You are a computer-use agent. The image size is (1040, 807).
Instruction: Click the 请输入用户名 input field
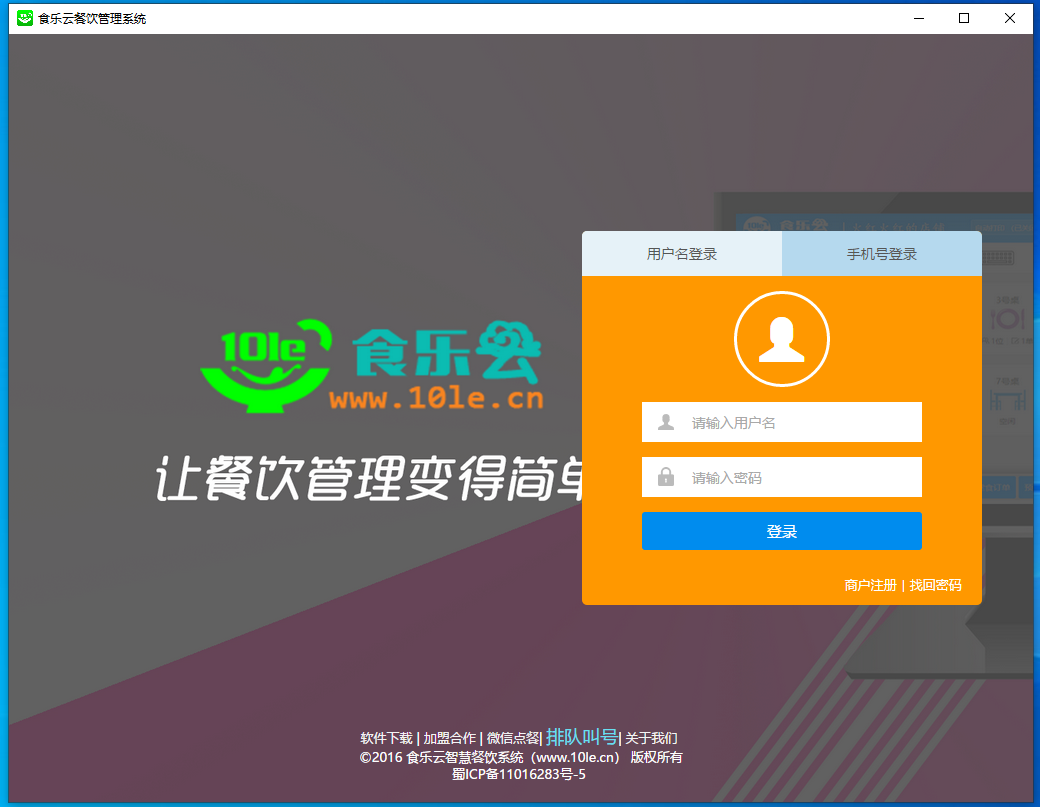(x=782, y=422)
